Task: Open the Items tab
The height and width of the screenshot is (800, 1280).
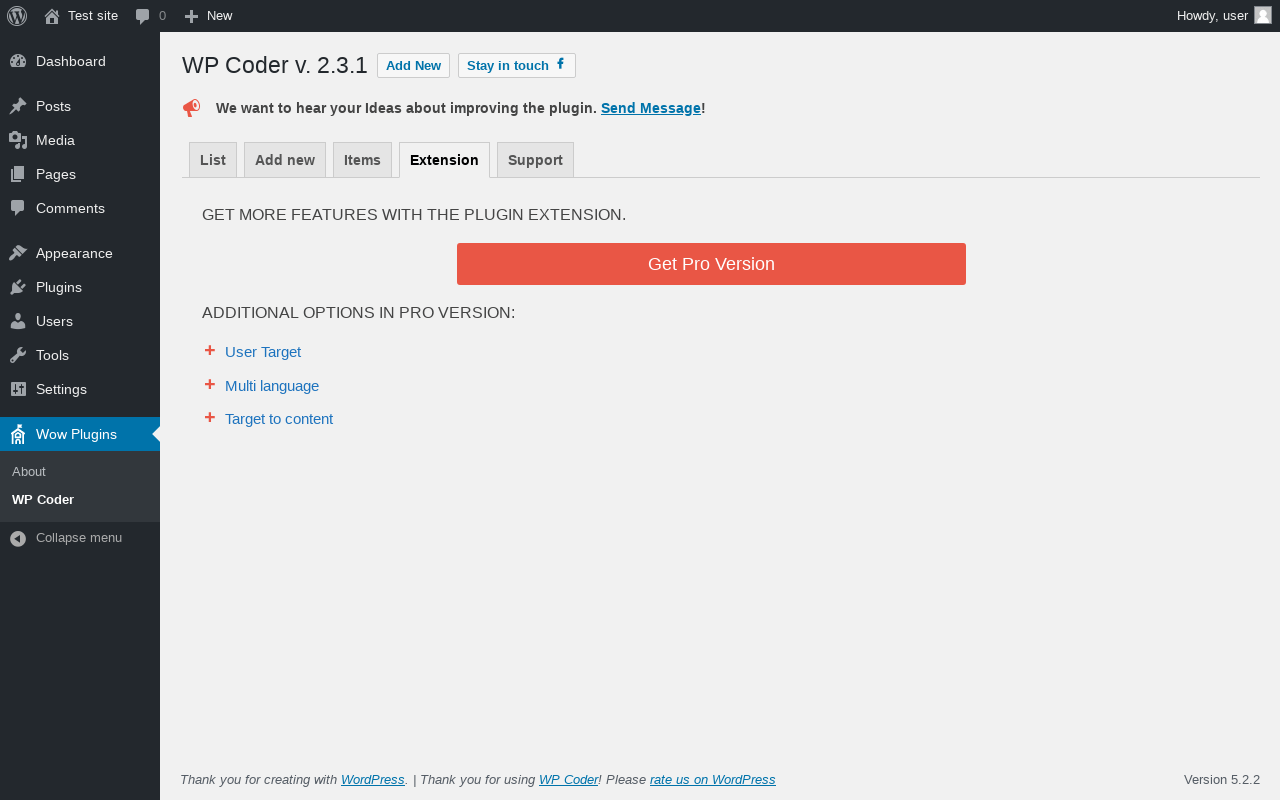Action: pyautogui.click(x=362, y=160)
